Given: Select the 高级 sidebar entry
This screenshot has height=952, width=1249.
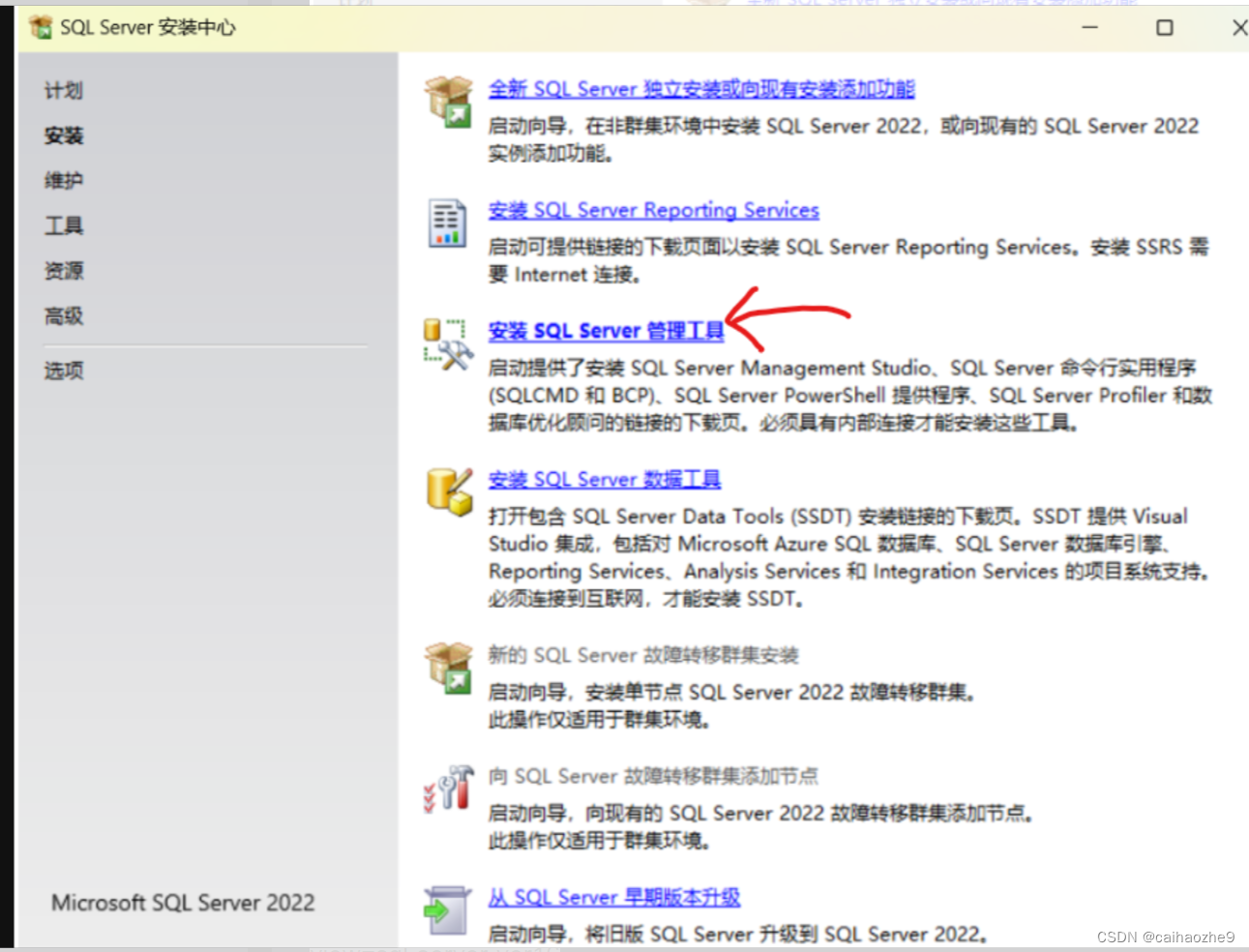Looking at the screenshot, I should tap(63, 315).
